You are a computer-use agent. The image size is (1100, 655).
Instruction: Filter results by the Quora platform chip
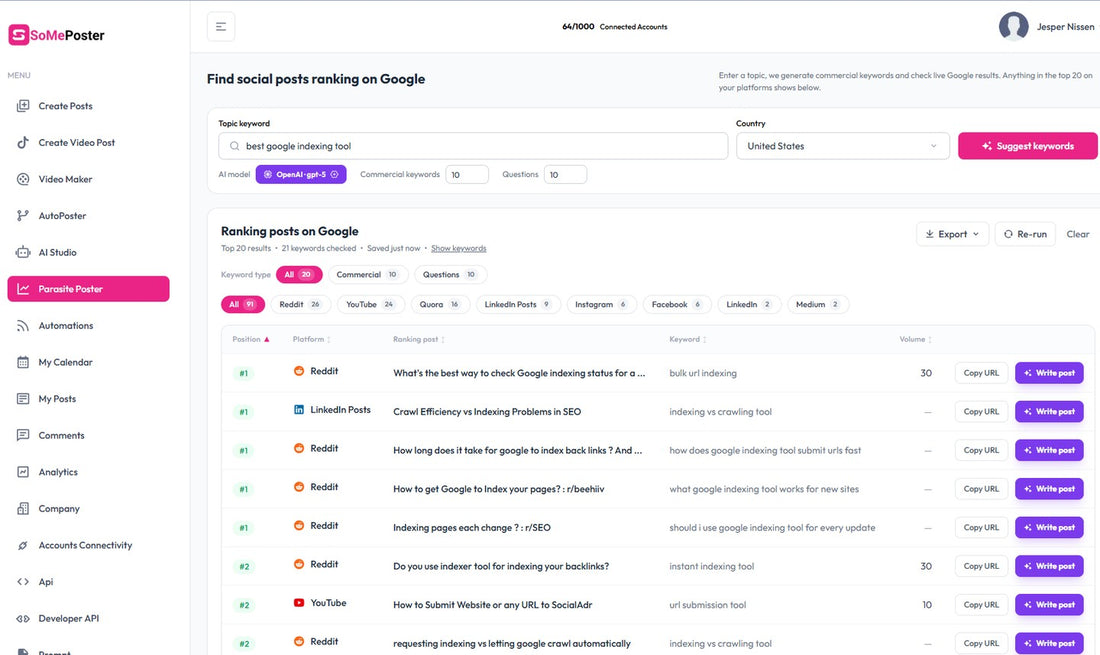pos(439,304)
